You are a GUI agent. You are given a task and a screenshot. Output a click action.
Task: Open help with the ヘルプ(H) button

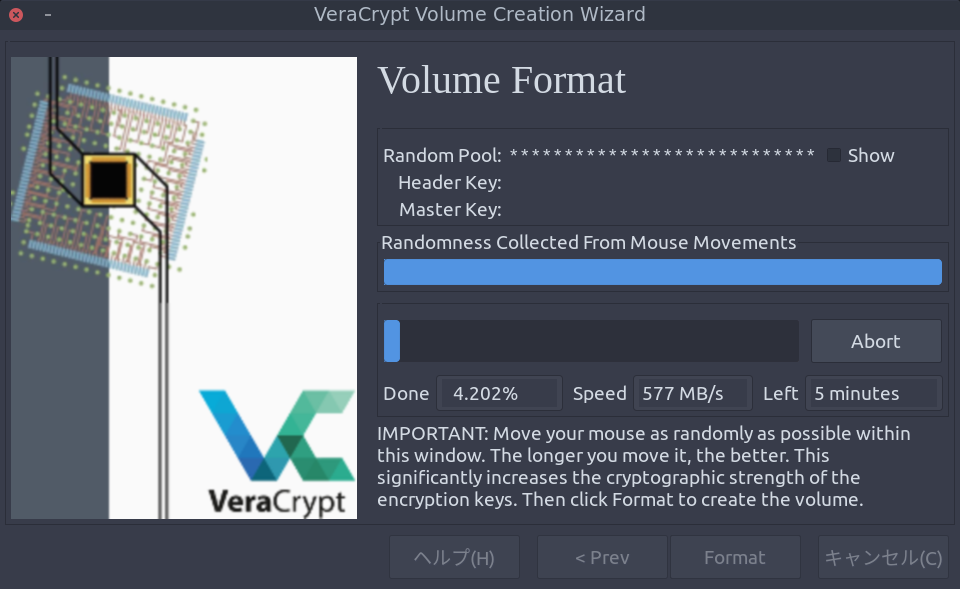click(x=454, y=557)
